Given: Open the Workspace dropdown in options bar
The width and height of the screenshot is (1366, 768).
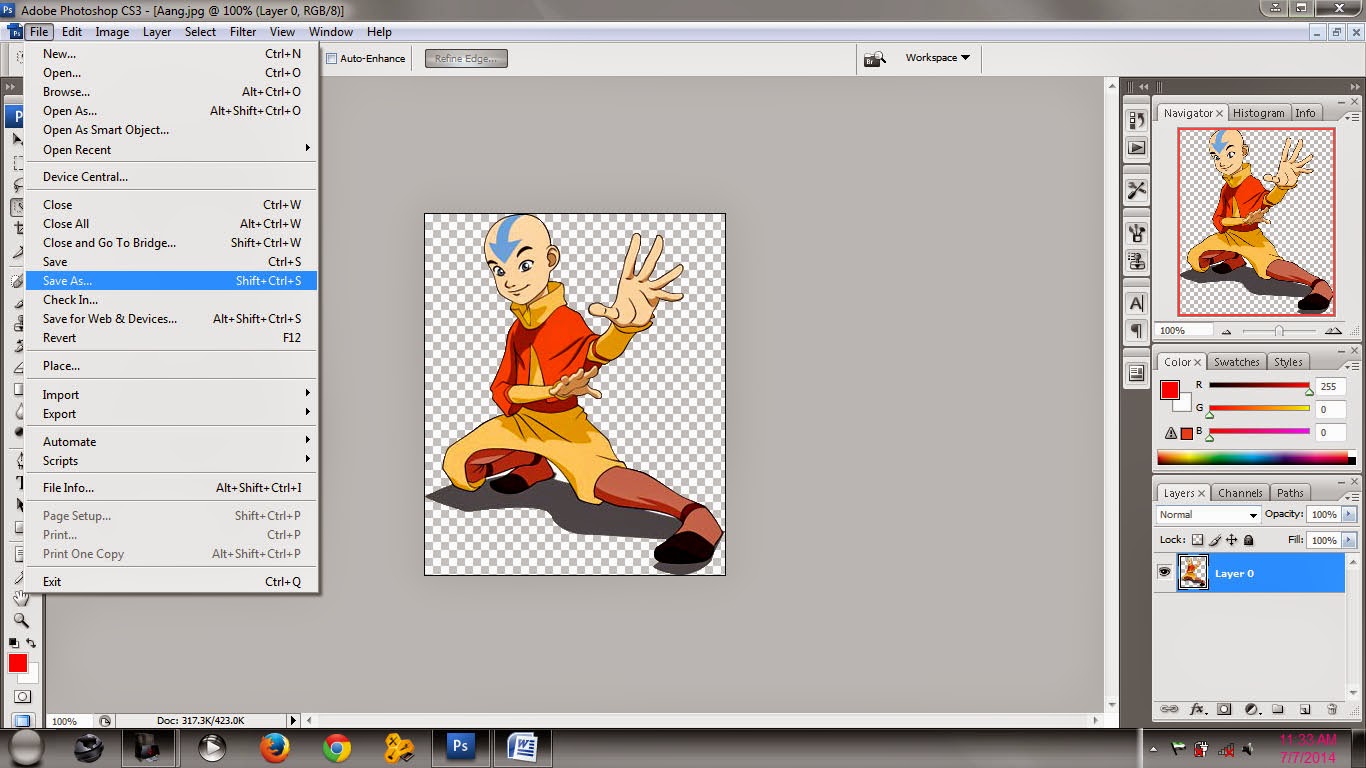Looking at the screenshot, I should click(934, 58).
